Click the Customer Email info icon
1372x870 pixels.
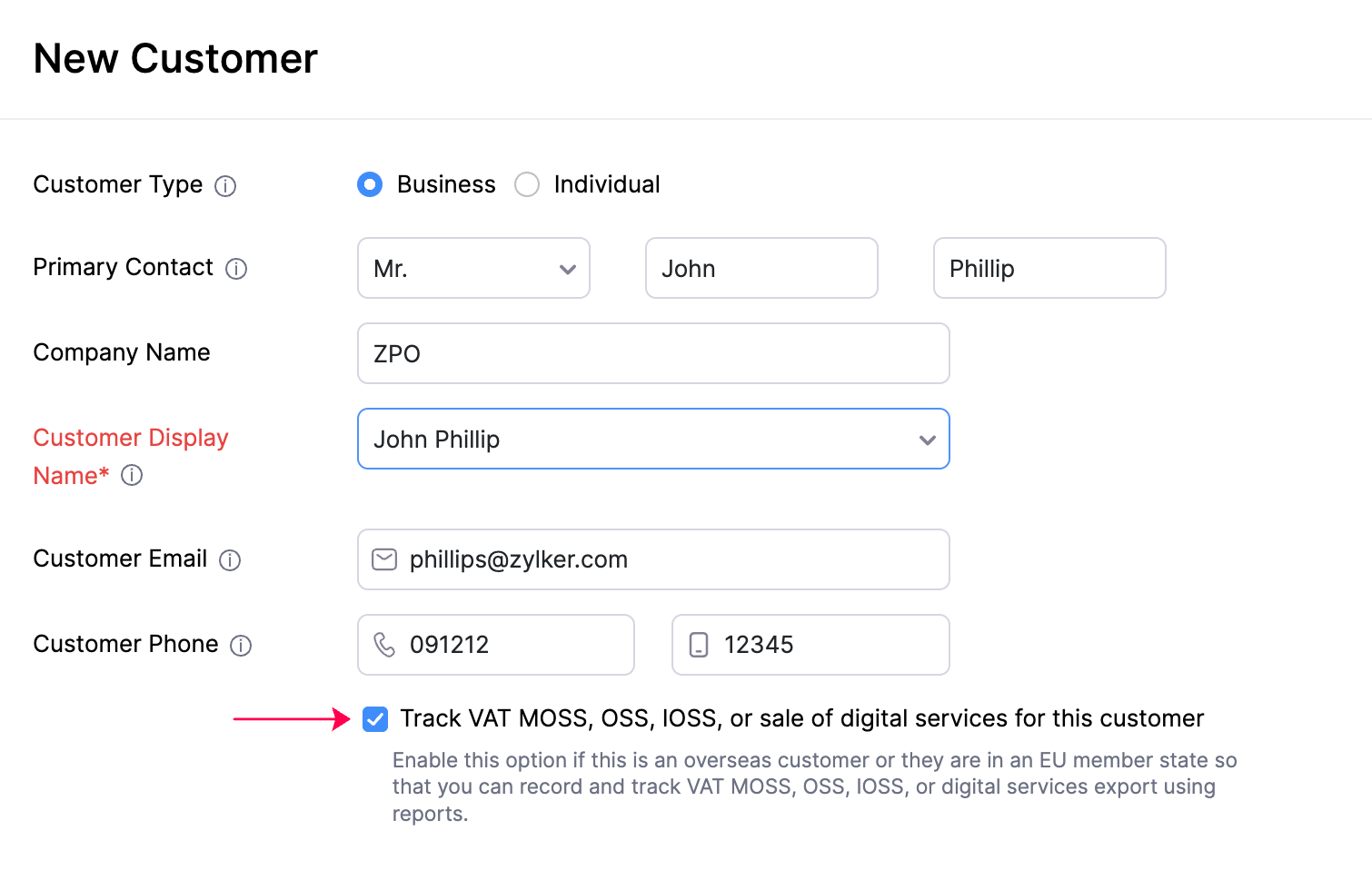tap(230, 560)
